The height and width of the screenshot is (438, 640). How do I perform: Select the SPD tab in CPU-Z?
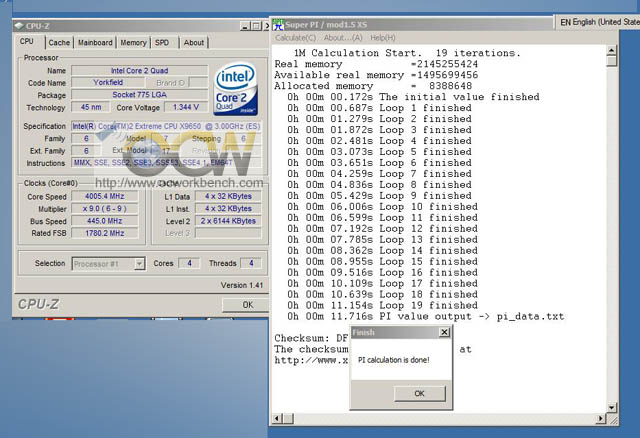[164, 42]
